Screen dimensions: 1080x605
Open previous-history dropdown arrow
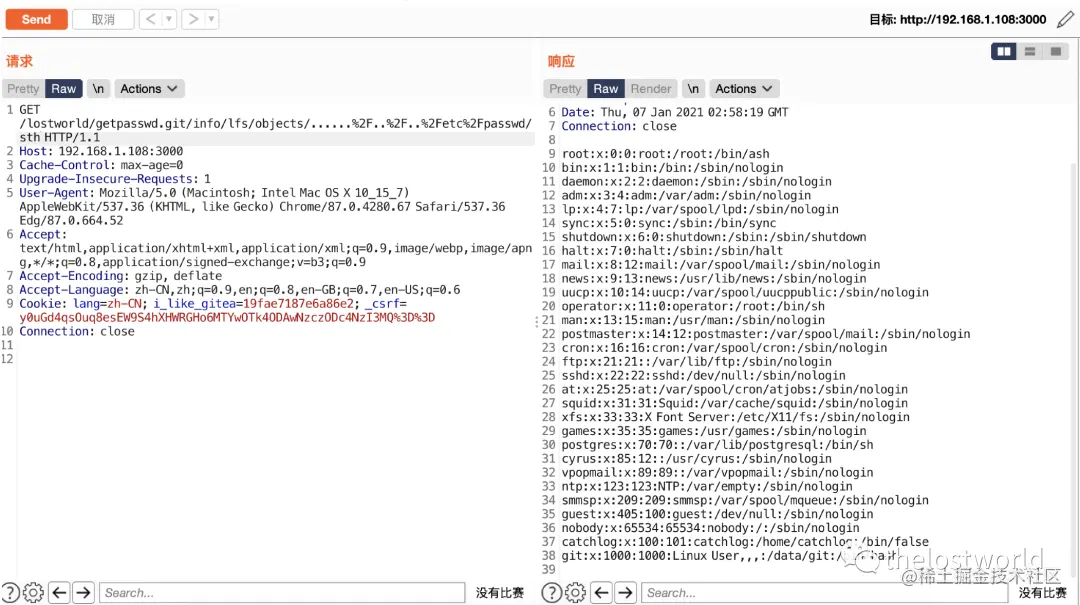click(169, 19)
